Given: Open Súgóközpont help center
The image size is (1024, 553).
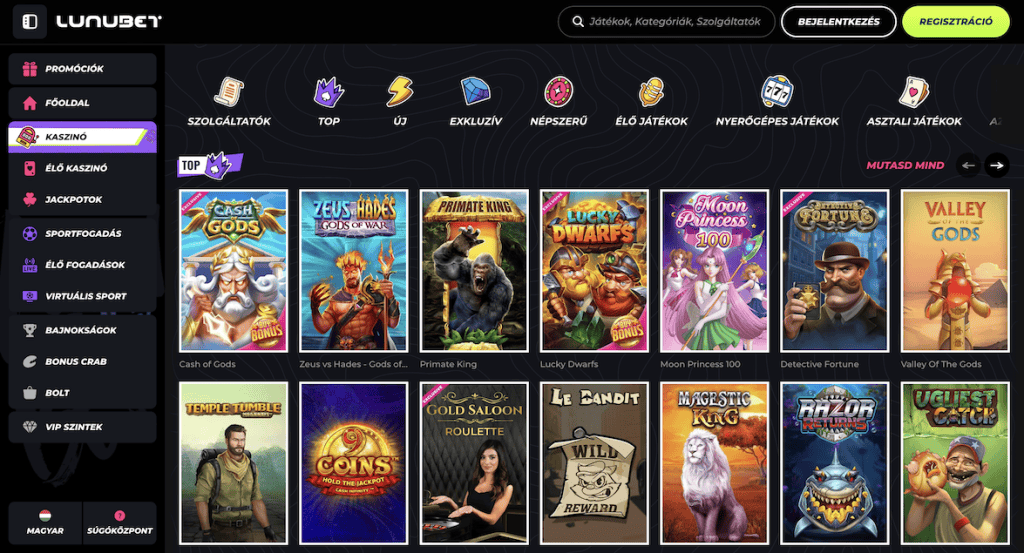Looking at the screenshot, I should (119, 522).
